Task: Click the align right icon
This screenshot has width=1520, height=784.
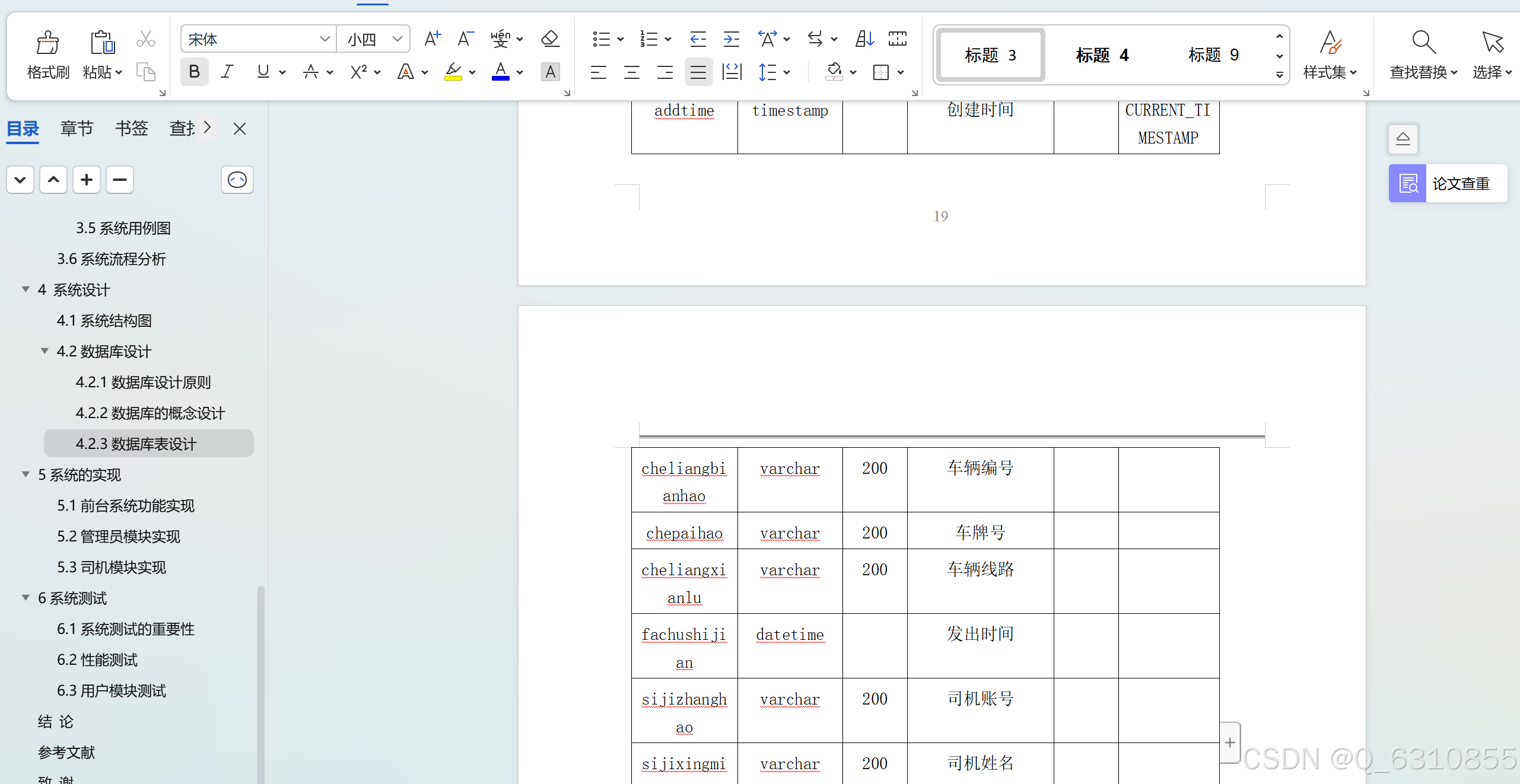Action: pyautogui.click(x=665, y=72)
